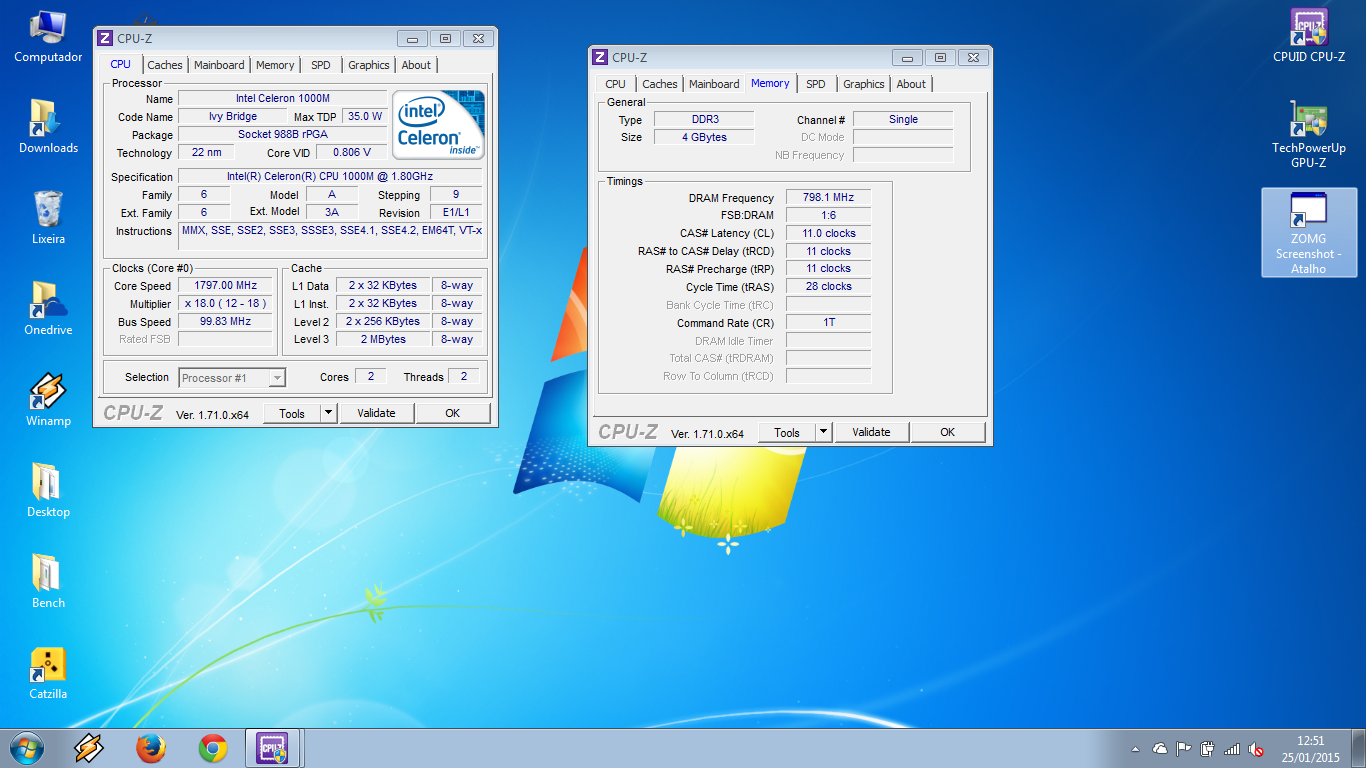1366x768 pixels.
Task: Click the muted volume tray icon
Action: (x=1256, y=749)
